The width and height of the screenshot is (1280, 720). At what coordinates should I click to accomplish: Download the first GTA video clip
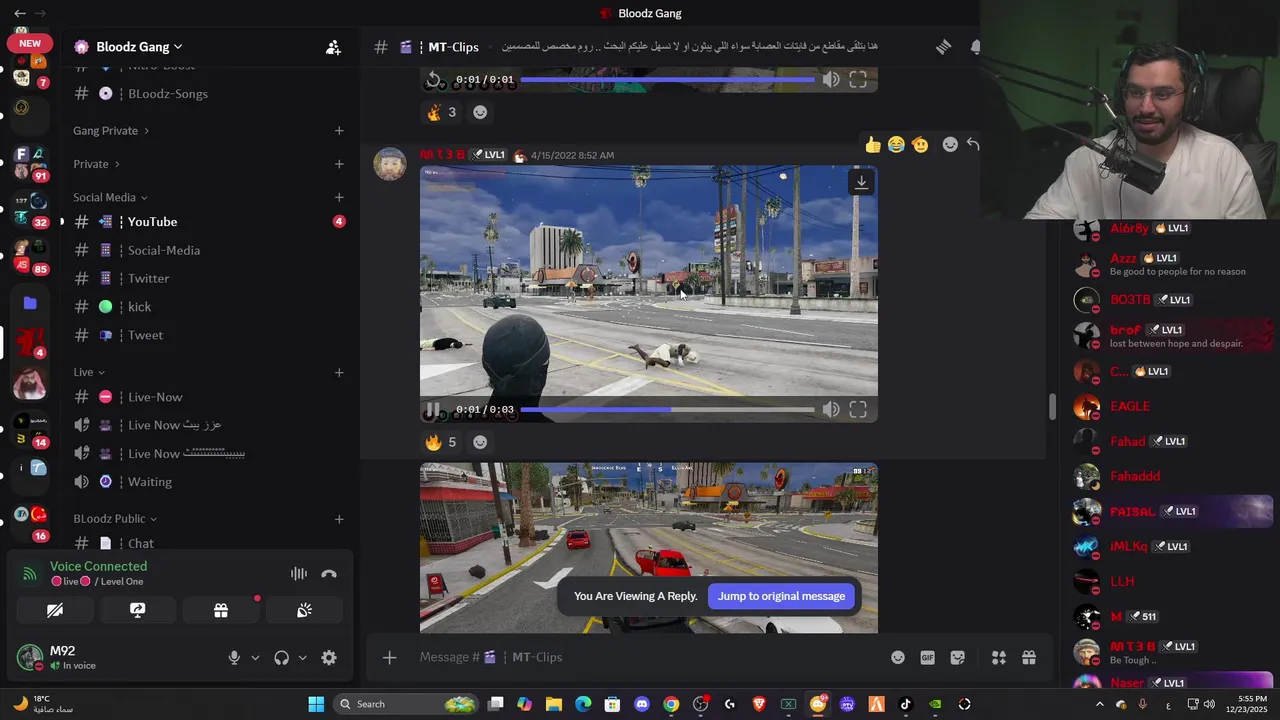pyautogui.click(x=861, y=182)
